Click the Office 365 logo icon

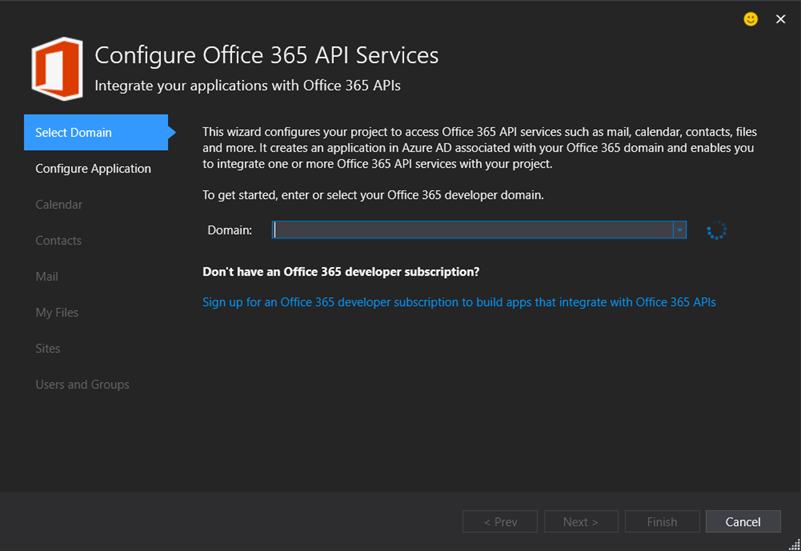click(x=57, y=69)
